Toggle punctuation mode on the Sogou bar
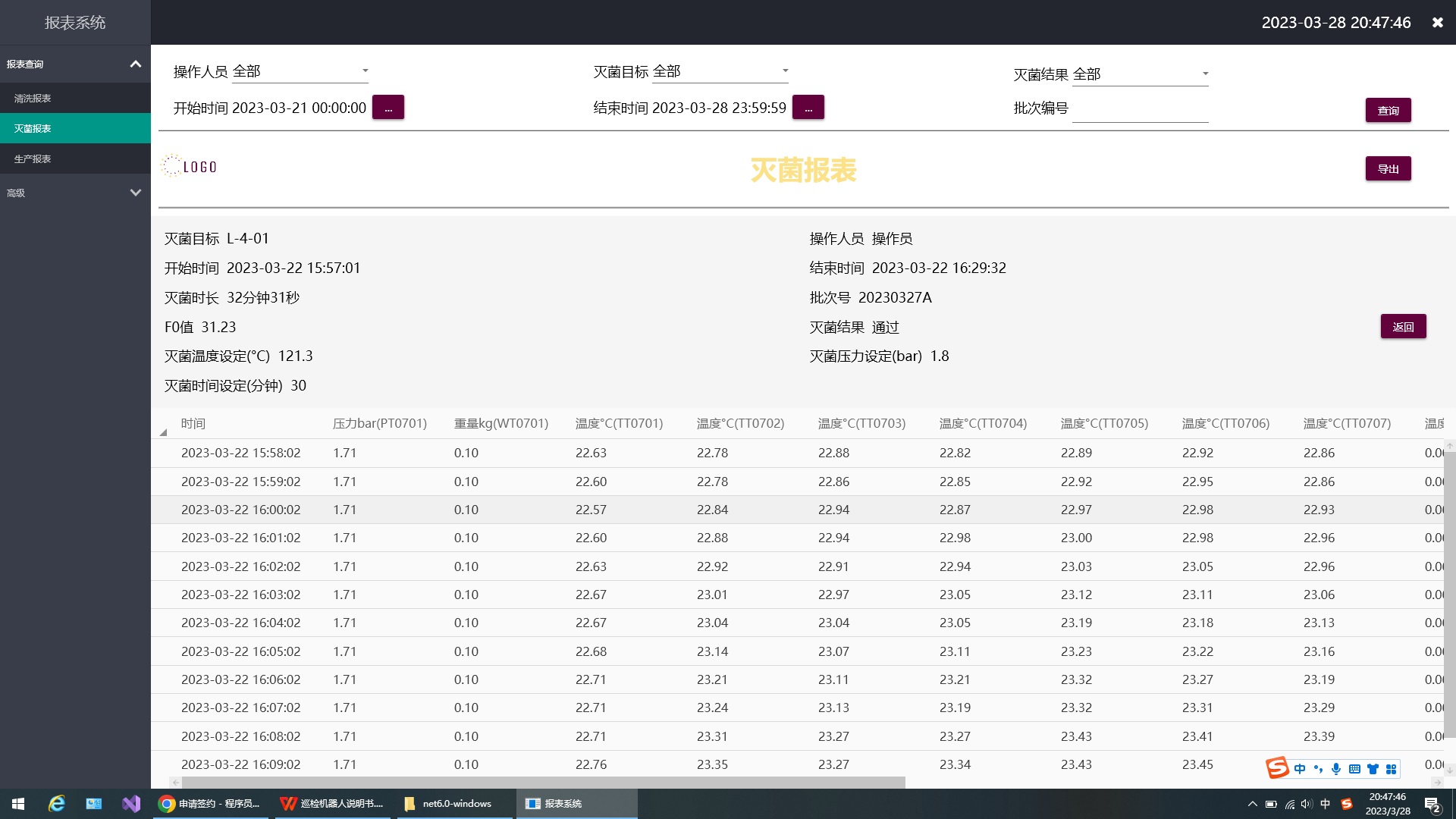This screenshot has height=819, width=1456. click(1318, 769)
